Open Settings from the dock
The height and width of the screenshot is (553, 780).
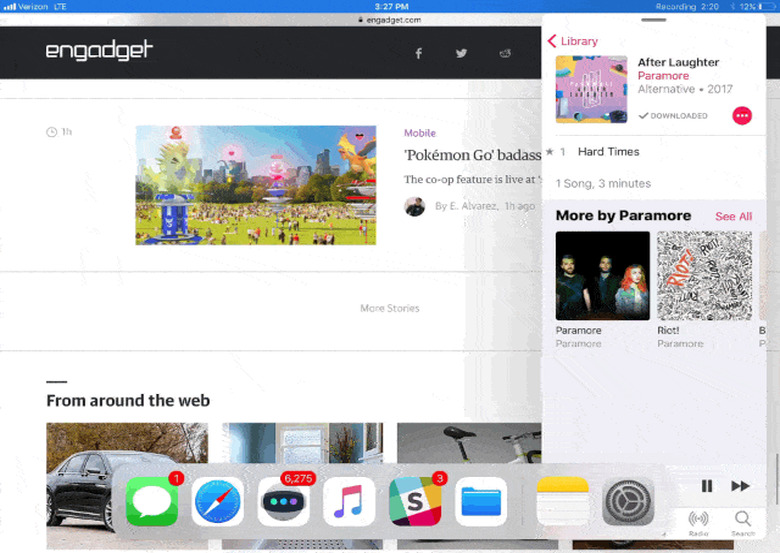pyautogui.click(x=628, y=501)
